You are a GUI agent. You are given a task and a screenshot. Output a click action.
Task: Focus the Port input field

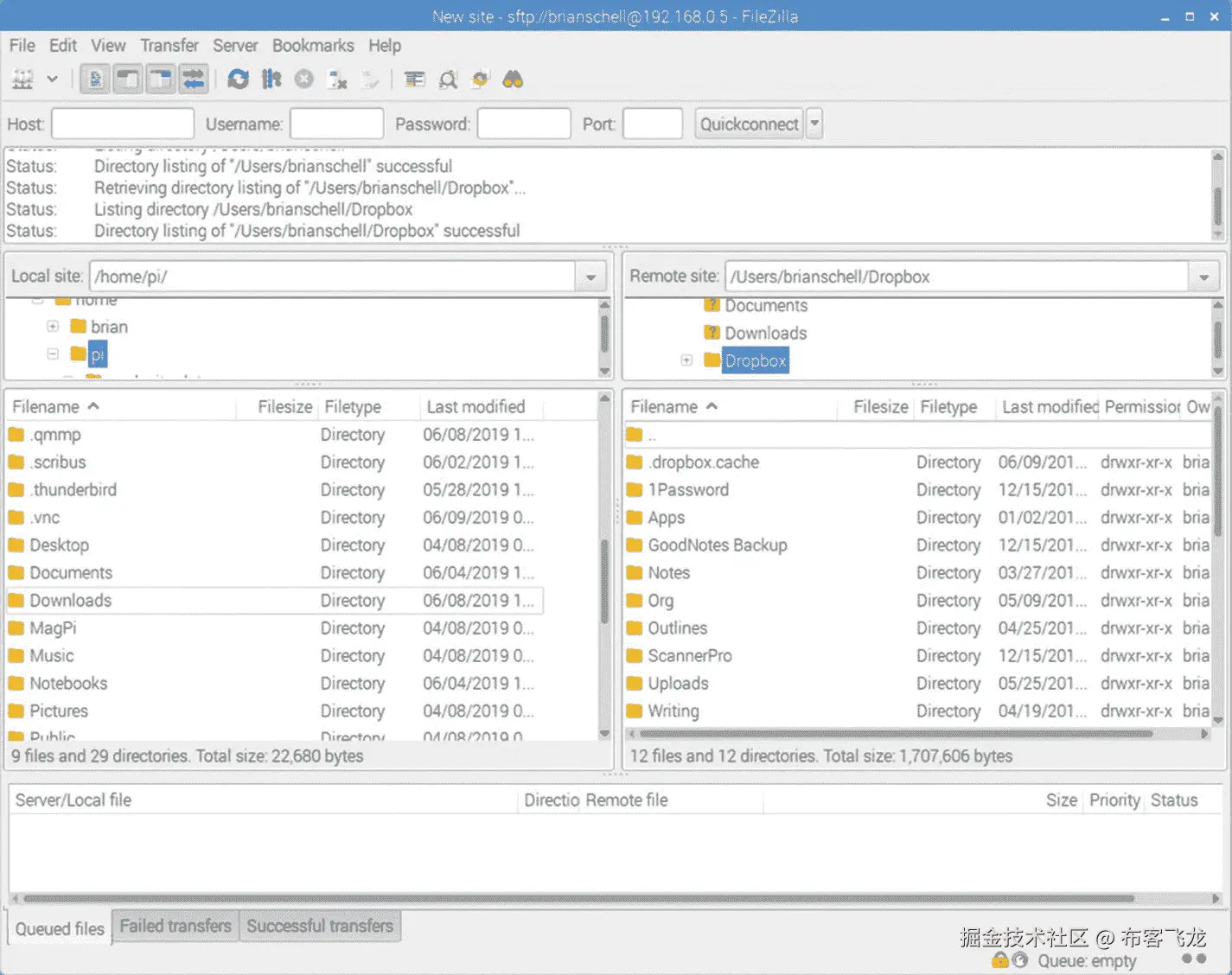pyautogui.click(x=653, y=124)
